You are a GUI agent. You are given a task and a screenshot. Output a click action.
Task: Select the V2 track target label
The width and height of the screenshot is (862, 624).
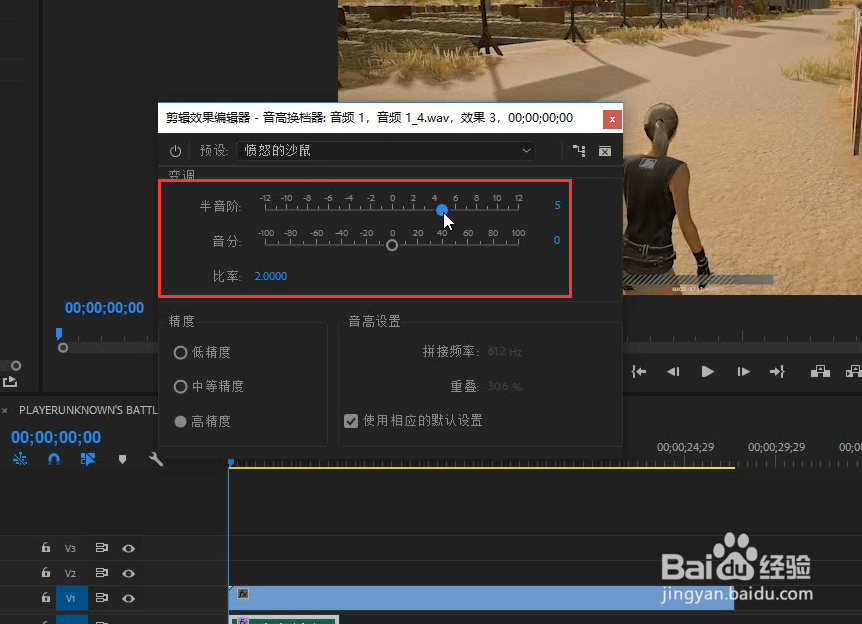[70, 573]
